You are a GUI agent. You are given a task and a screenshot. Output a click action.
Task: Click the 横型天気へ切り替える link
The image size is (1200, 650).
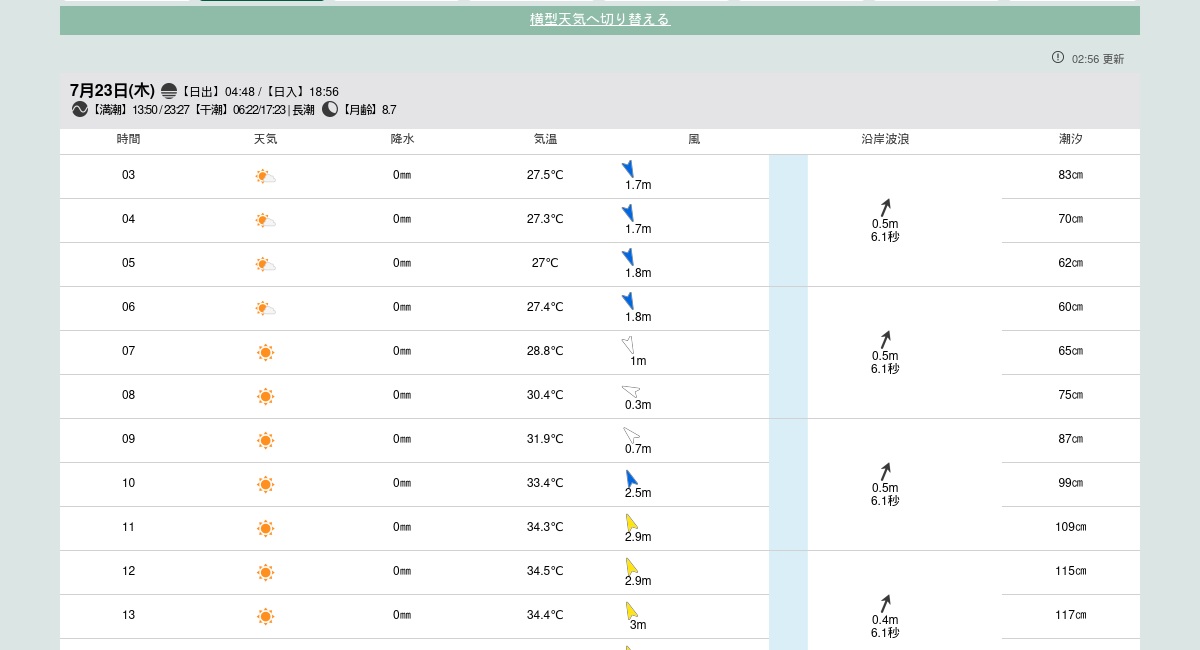[600, 19]
